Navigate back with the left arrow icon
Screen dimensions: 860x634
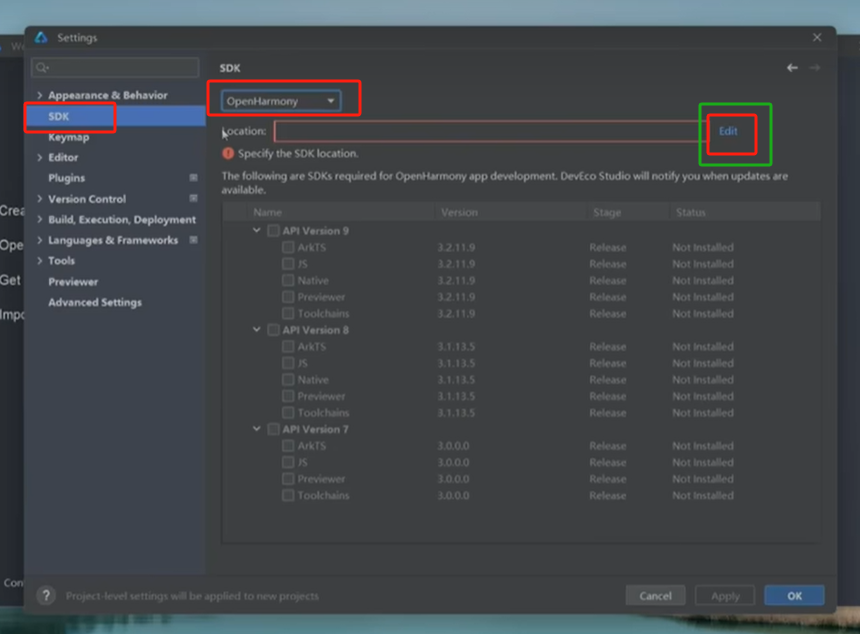(x=792, y=67)
